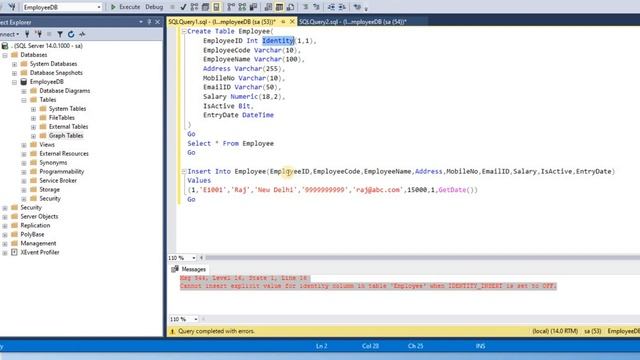Click the editor horizontal scrollbar
The height and width of the screenshot is (360, 640).
[x=422, y=258]
